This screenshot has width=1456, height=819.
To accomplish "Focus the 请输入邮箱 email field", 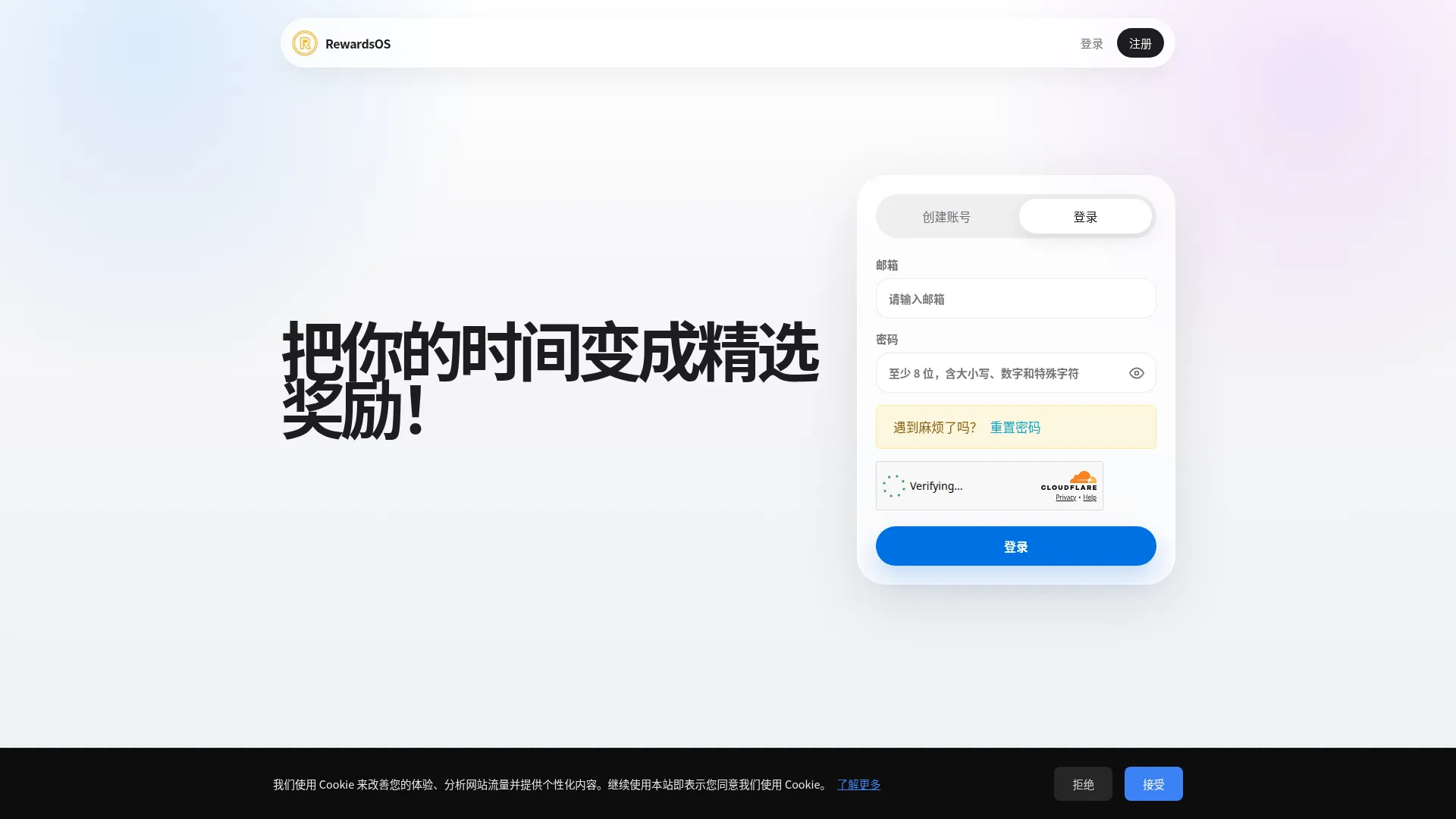I will (1015, 299).
